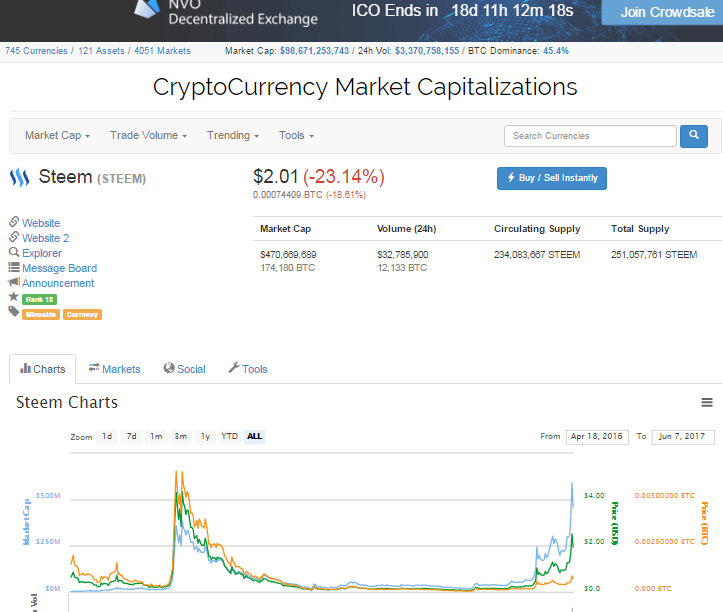Open the Tools tab below coin info
723x612 pixels.
tap(248, 369)
